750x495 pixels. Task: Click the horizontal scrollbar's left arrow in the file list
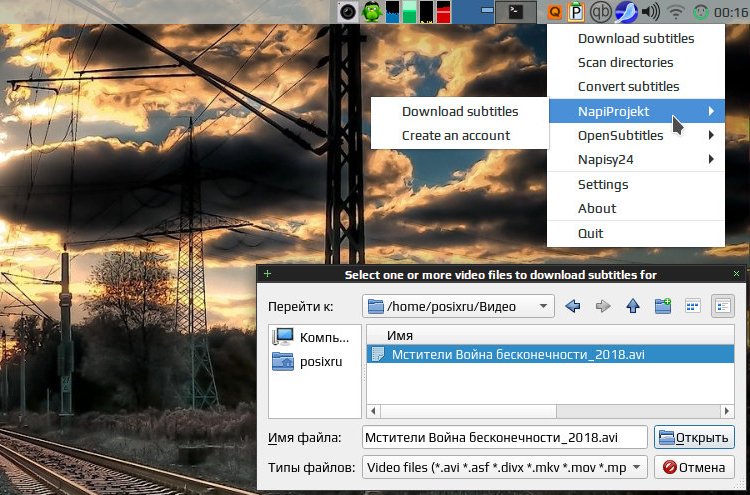click(373, 411)
